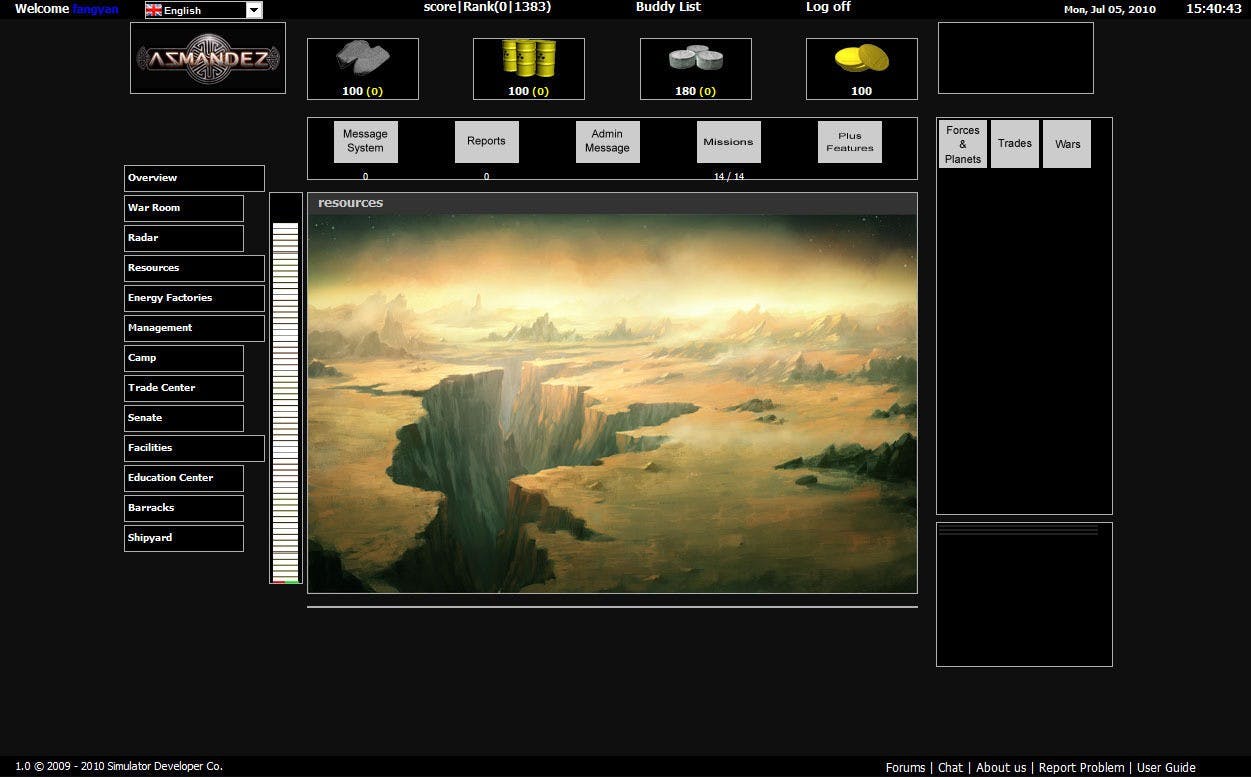Click the Asmandez logo
The height and width of the screenshot is (777, 1251).
pos(208,59)
